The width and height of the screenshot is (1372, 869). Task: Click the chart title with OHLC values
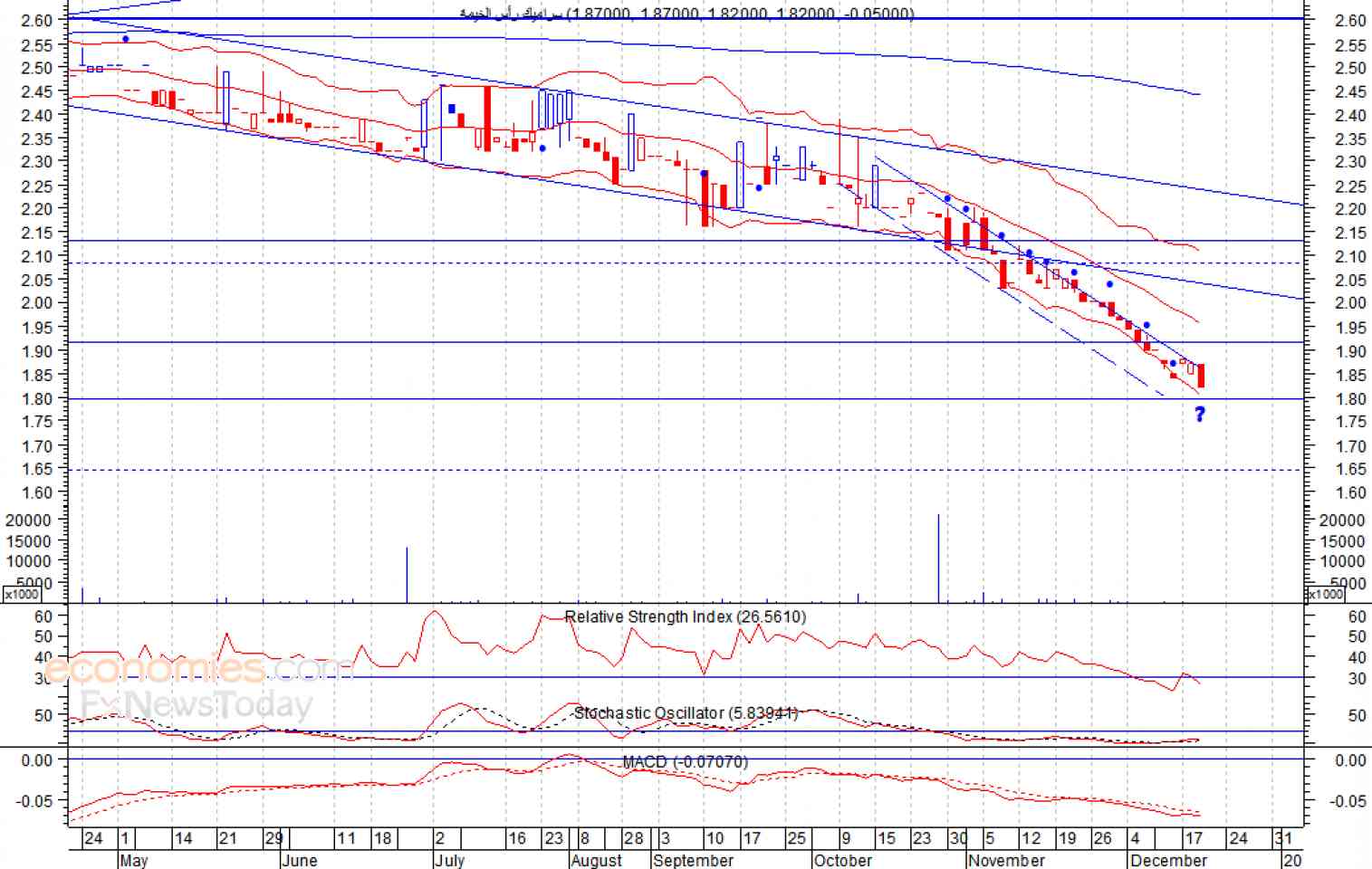(x=686, y=13)
